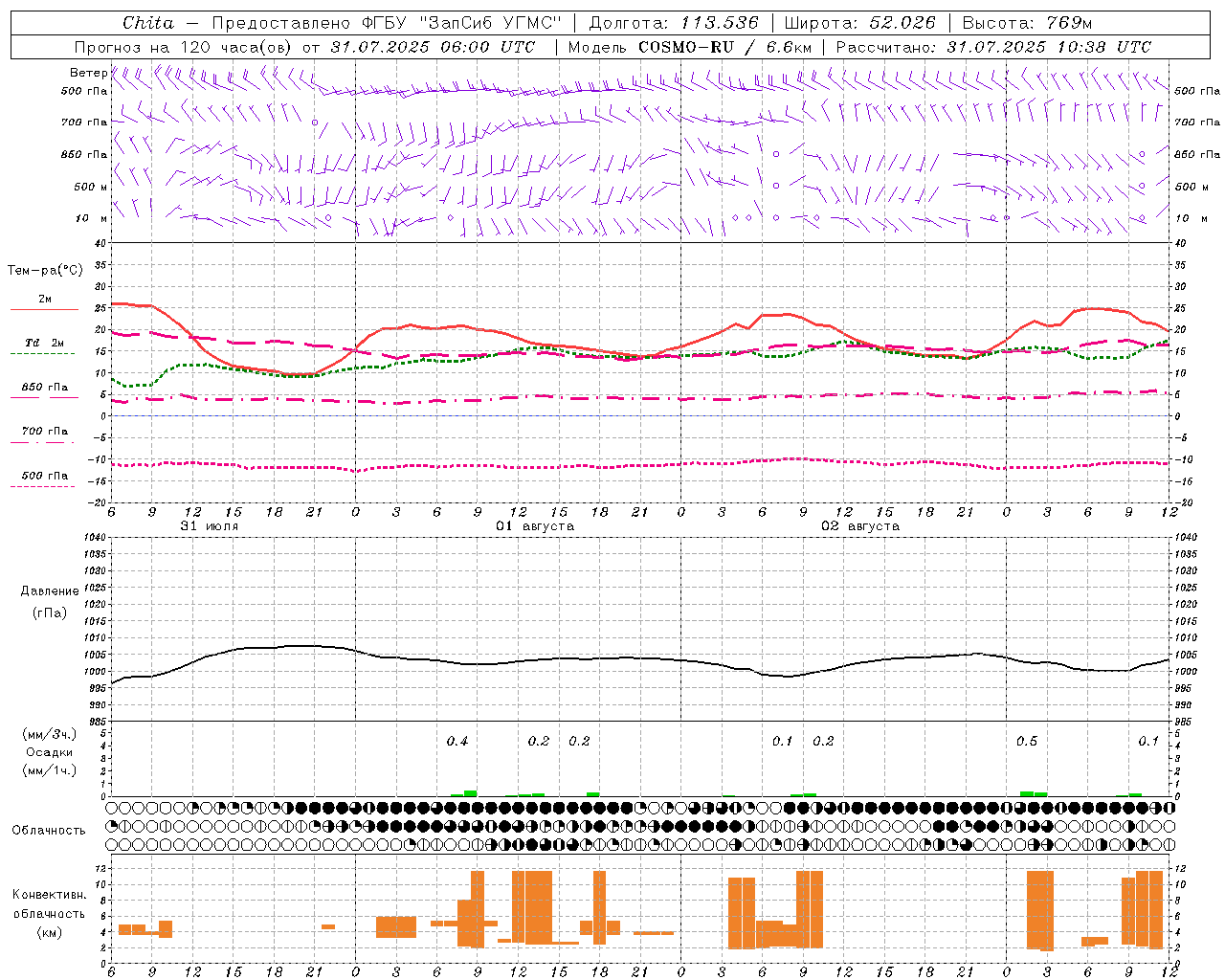The width and height of the screenshot is (1225, 980).
Task: Click the "Td 2м" dew point legend label
Action: 44,343
